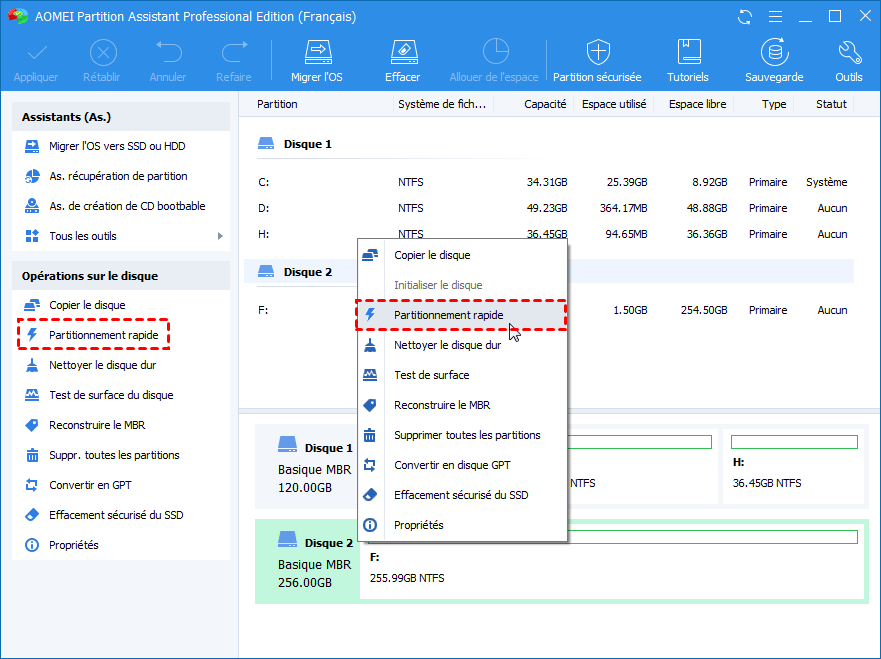Open Migrer l'OS vers SSD ou HDD assistant
This screenshot has width=881, height=659.
click(x=116, y=146)
